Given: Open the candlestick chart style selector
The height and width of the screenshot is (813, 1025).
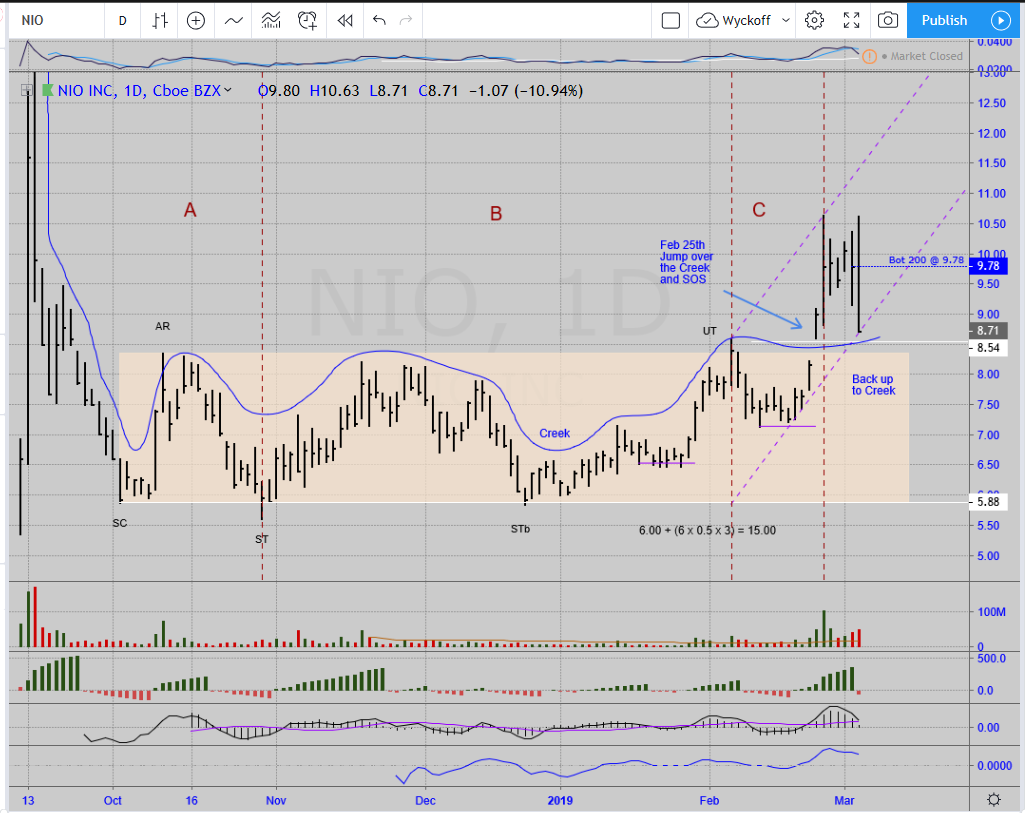Looking at the screenshot, I should pyautogui.click(x=160, y=20).
